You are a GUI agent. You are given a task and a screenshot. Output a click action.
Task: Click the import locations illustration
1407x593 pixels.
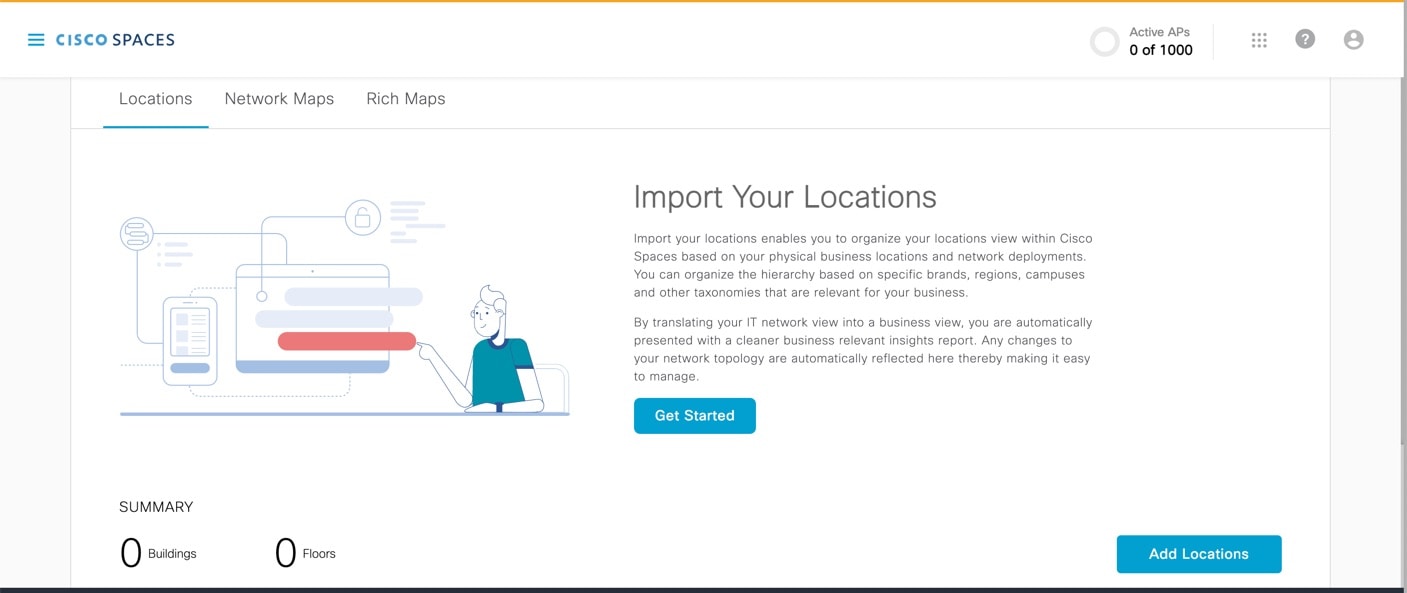click(x=344, y=308)
